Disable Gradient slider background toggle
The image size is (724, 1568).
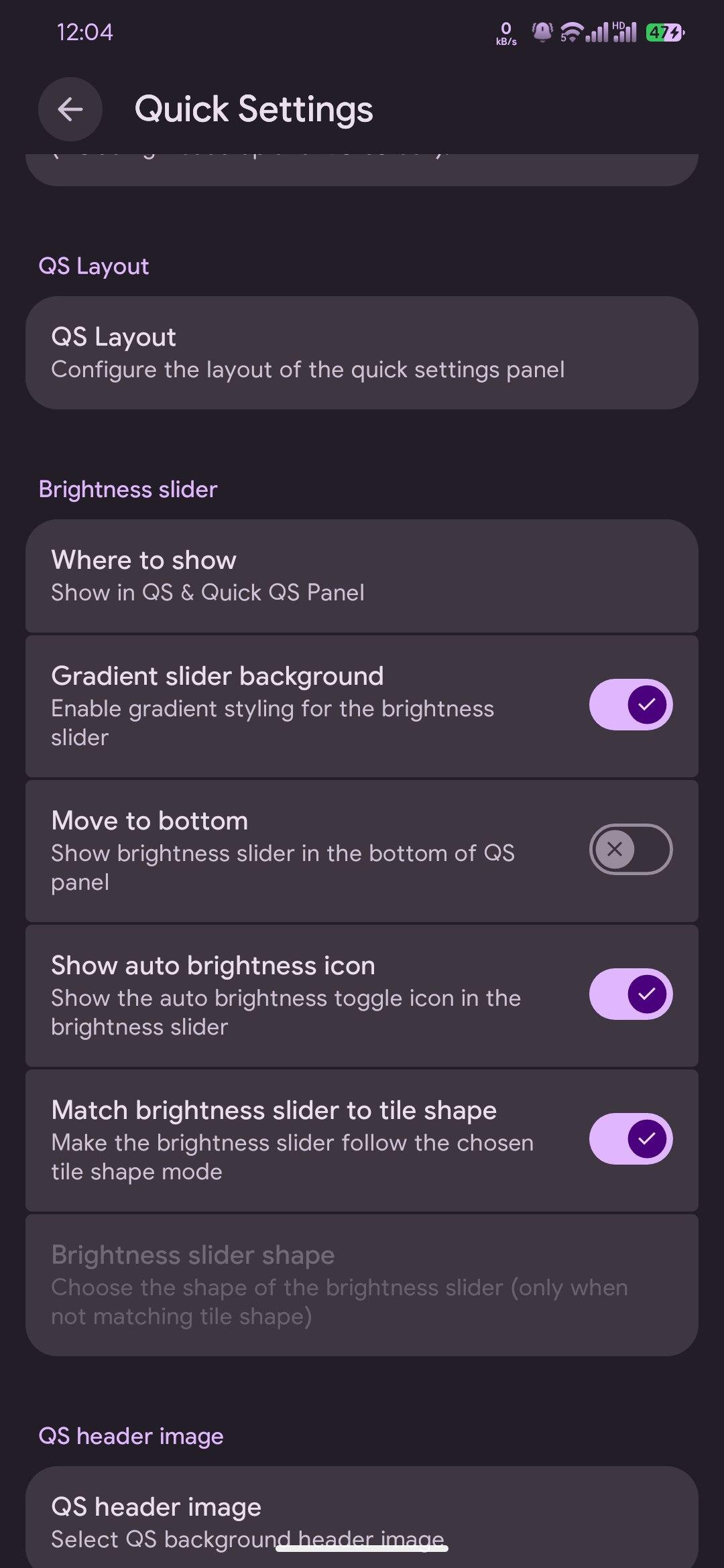click(x=630, y=704)
